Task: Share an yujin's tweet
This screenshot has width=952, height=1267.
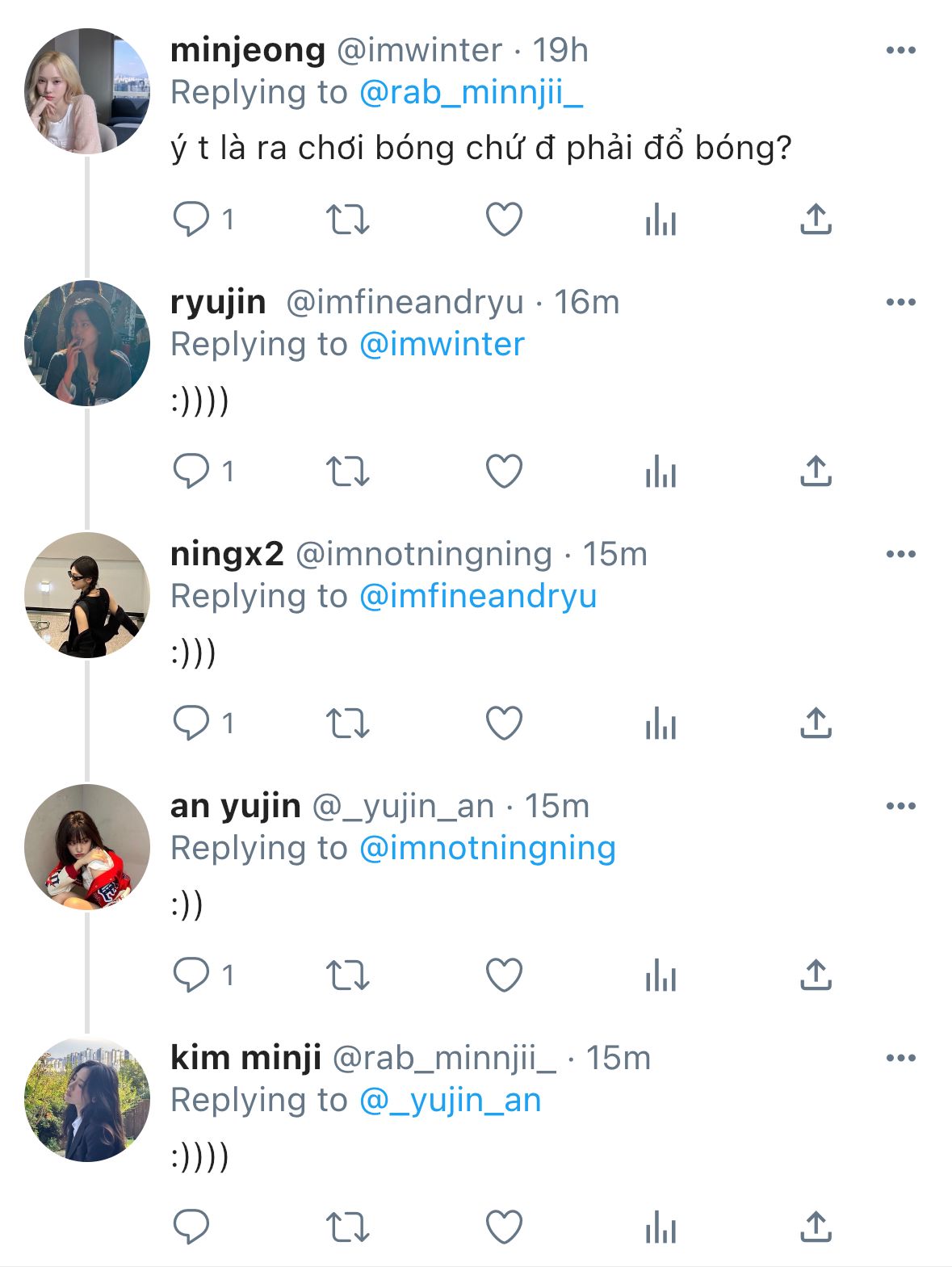Action: point(816,975)
